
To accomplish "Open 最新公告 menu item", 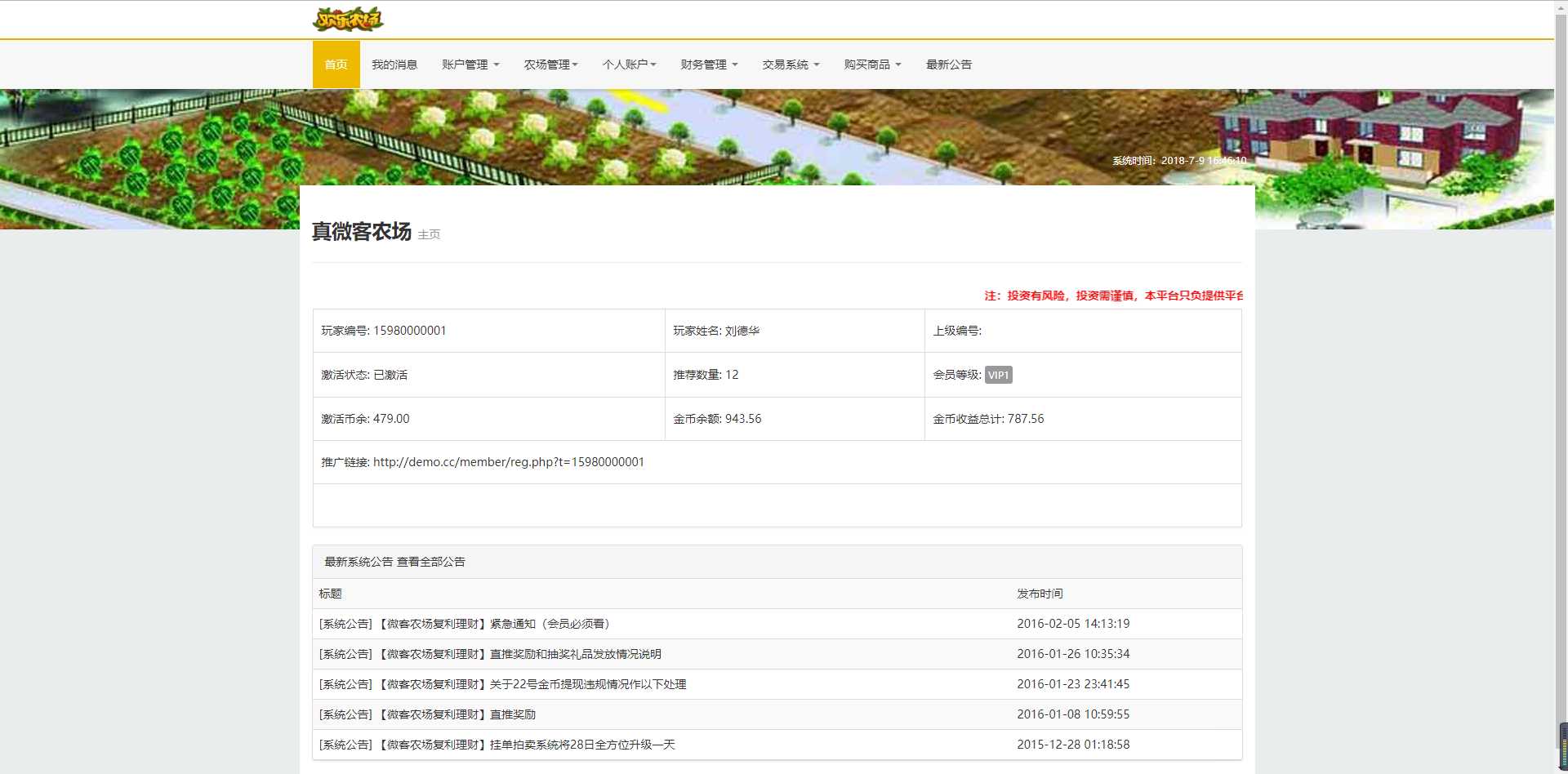I will (949, 64).
